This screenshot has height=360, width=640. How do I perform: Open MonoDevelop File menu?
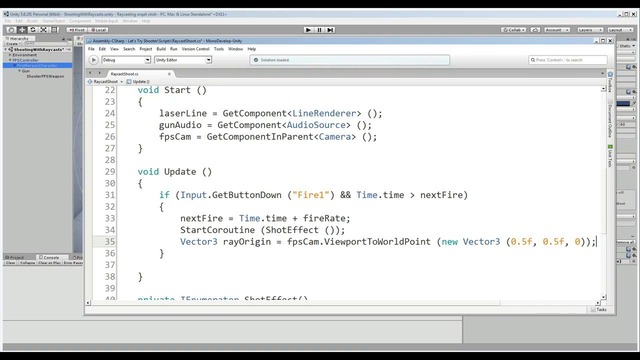coord(91,49)
